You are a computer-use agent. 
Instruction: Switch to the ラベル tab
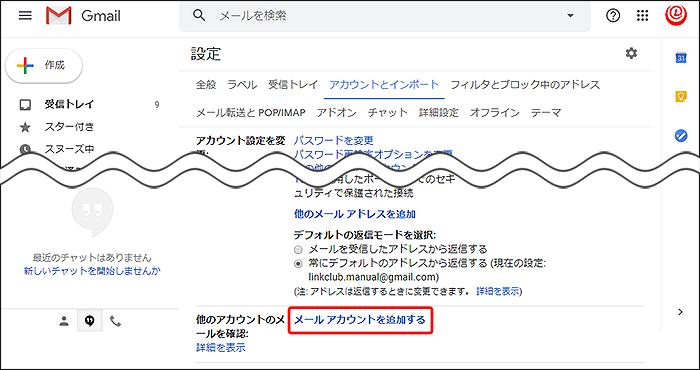(242, 85)
